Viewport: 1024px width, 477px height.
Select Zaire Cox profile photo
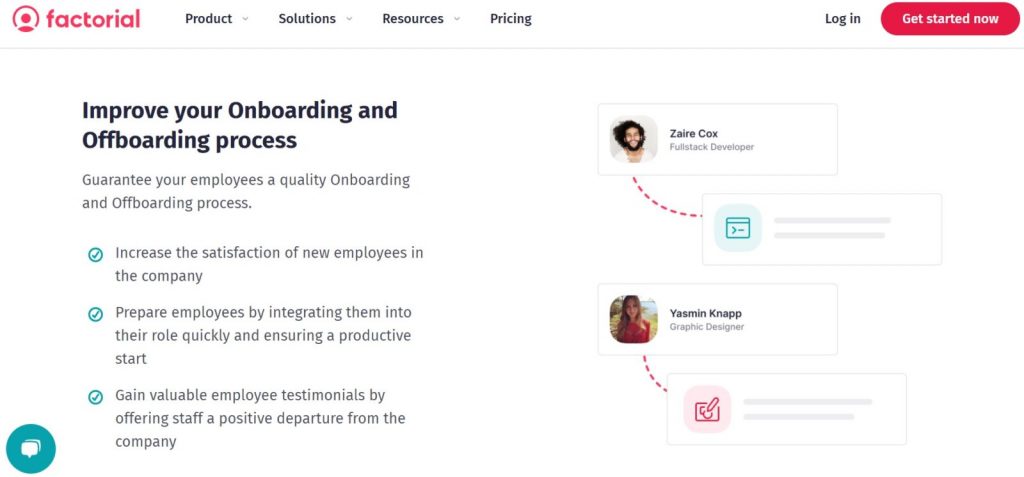633,139
